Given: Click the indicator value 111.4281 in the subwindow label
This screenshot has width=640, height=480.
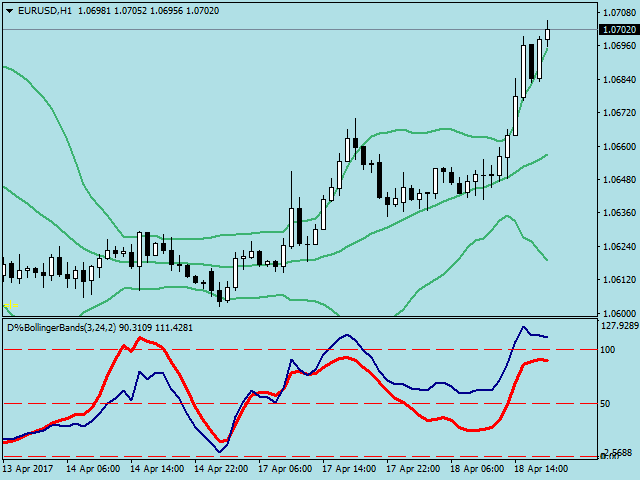Looking at the screenshot, I should tap(174, 328).
